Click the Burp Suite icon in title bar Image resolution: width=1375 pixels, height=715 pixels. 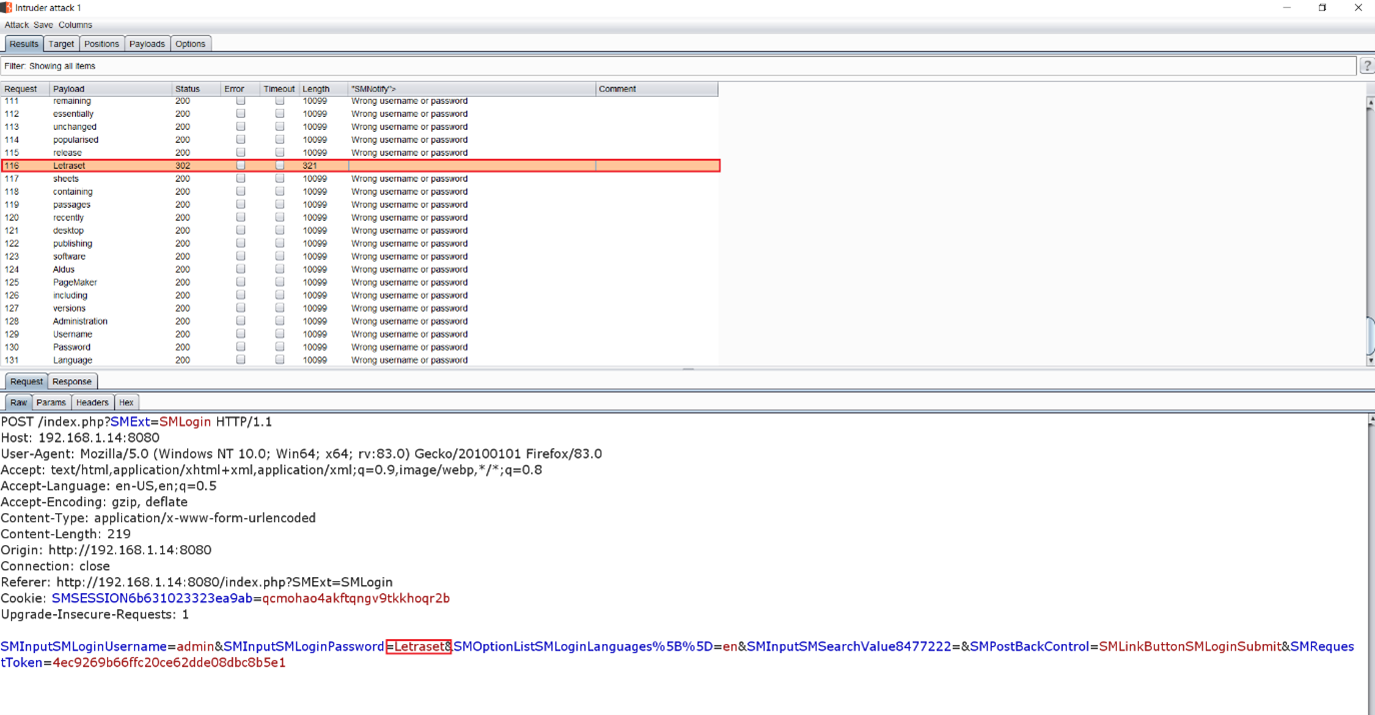pyautogui.click(x=7, y=7)
